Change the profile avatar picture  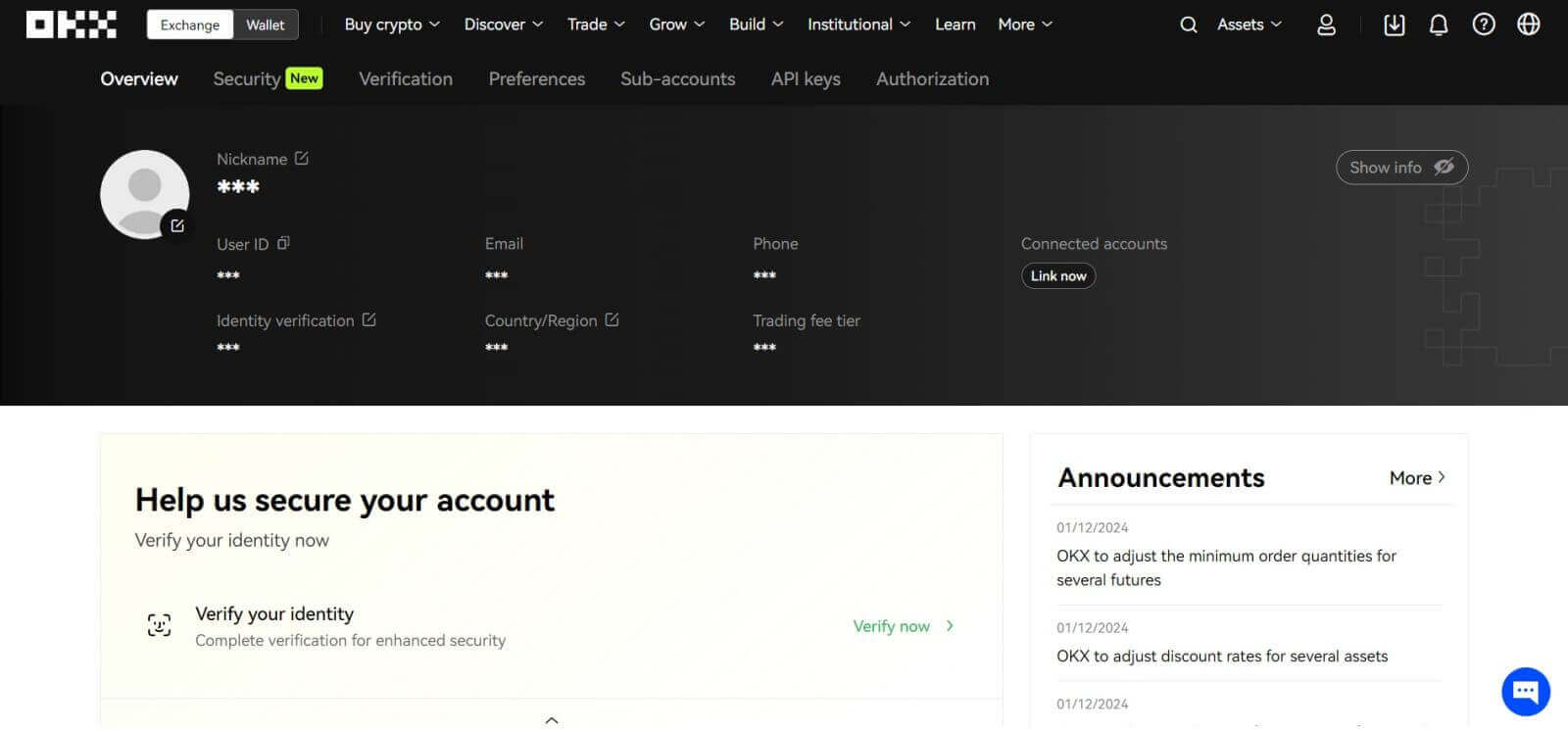tap(176, 225)
